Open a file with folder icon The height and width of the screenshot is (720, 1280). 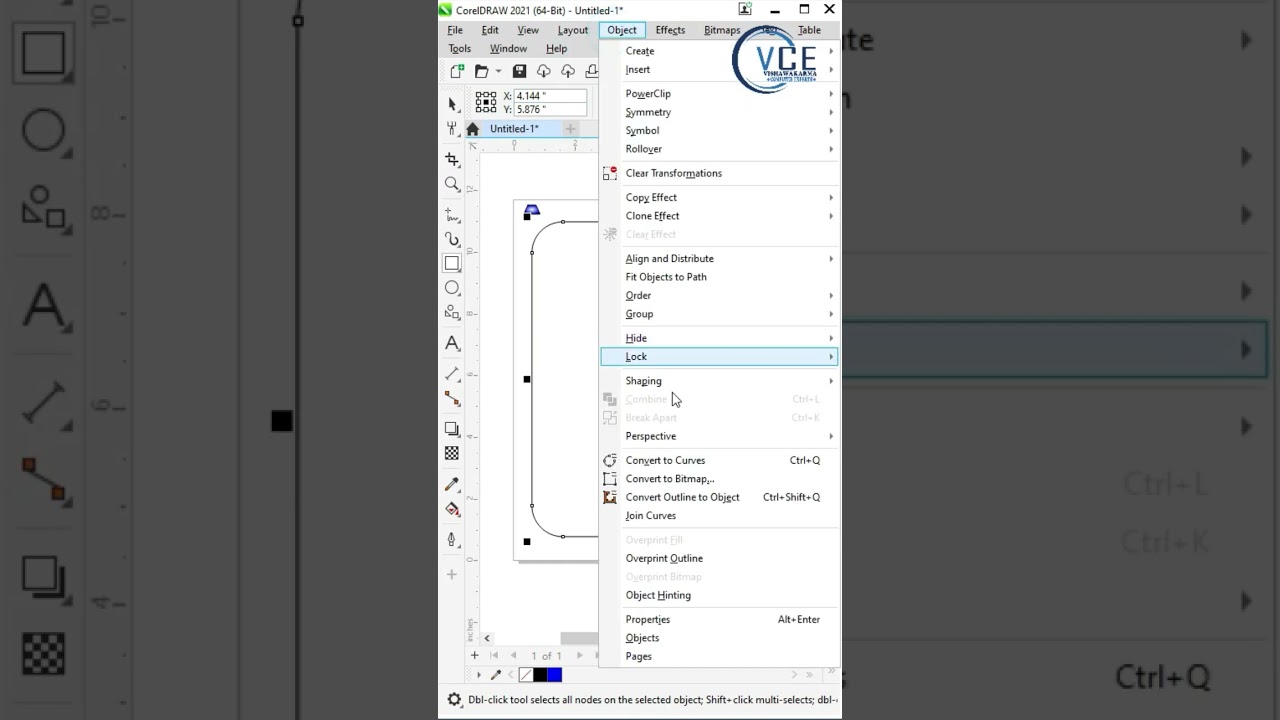(482, 71)
